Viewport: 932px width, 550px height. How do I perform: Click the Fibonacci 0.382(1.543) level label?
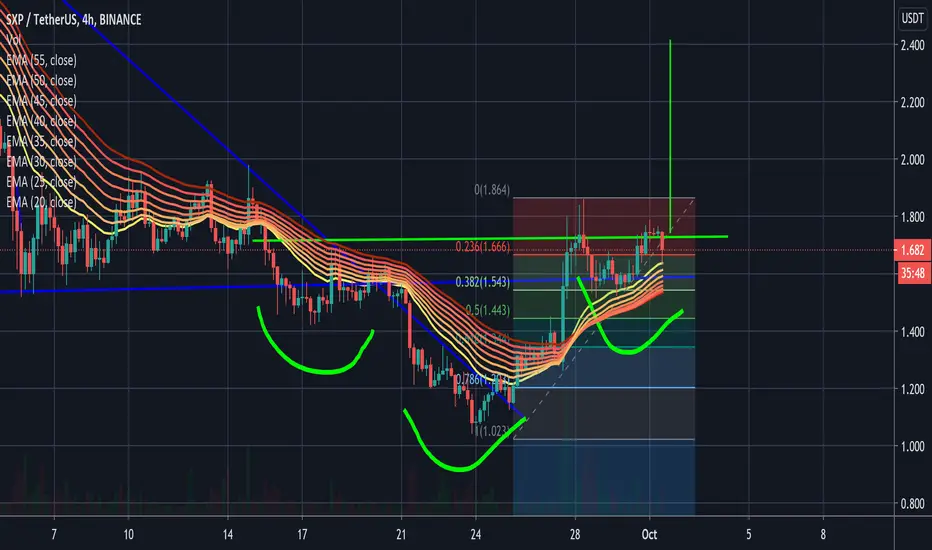tap(483, 282)
